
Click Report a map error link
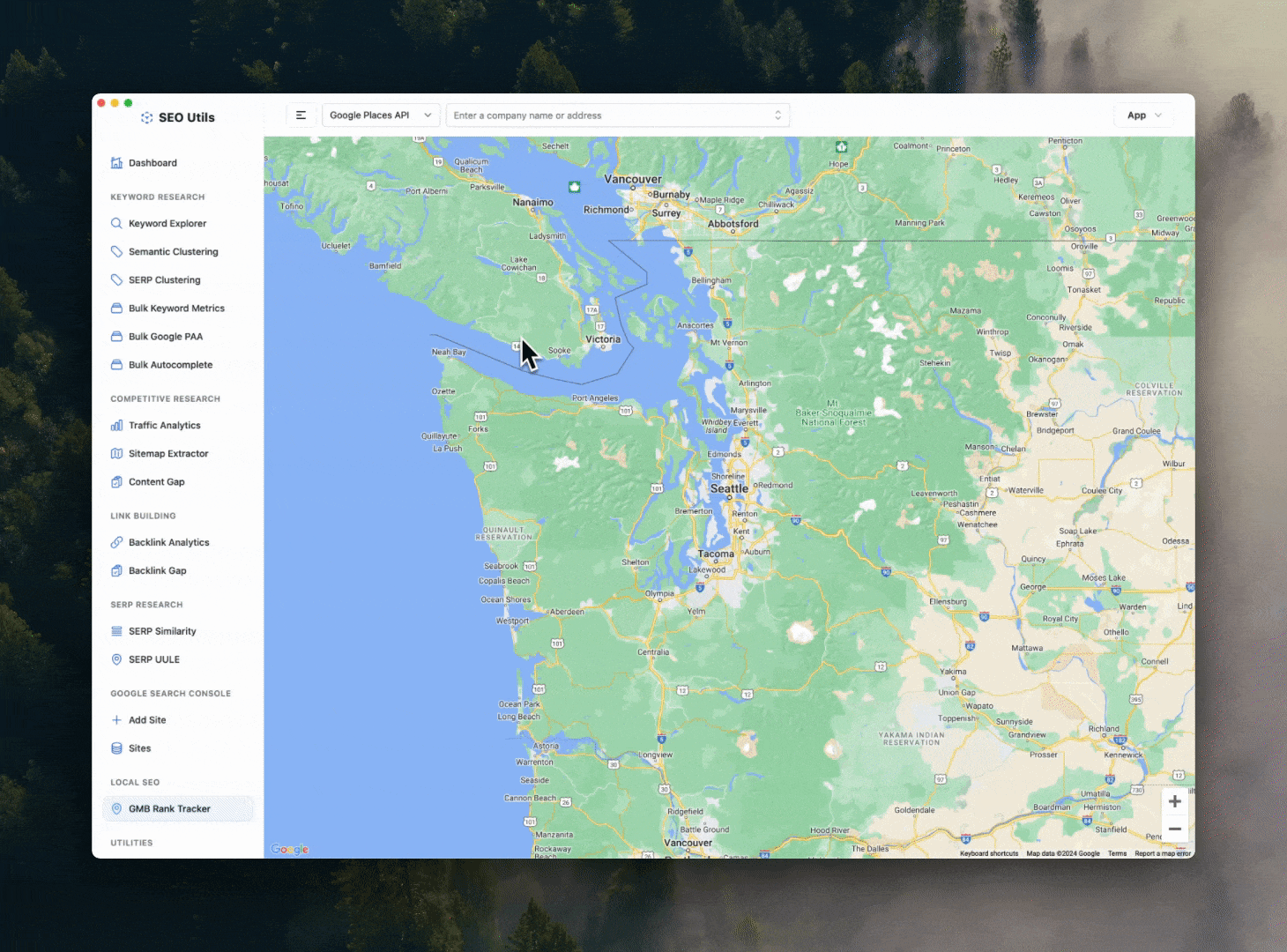click(1162, 853)
